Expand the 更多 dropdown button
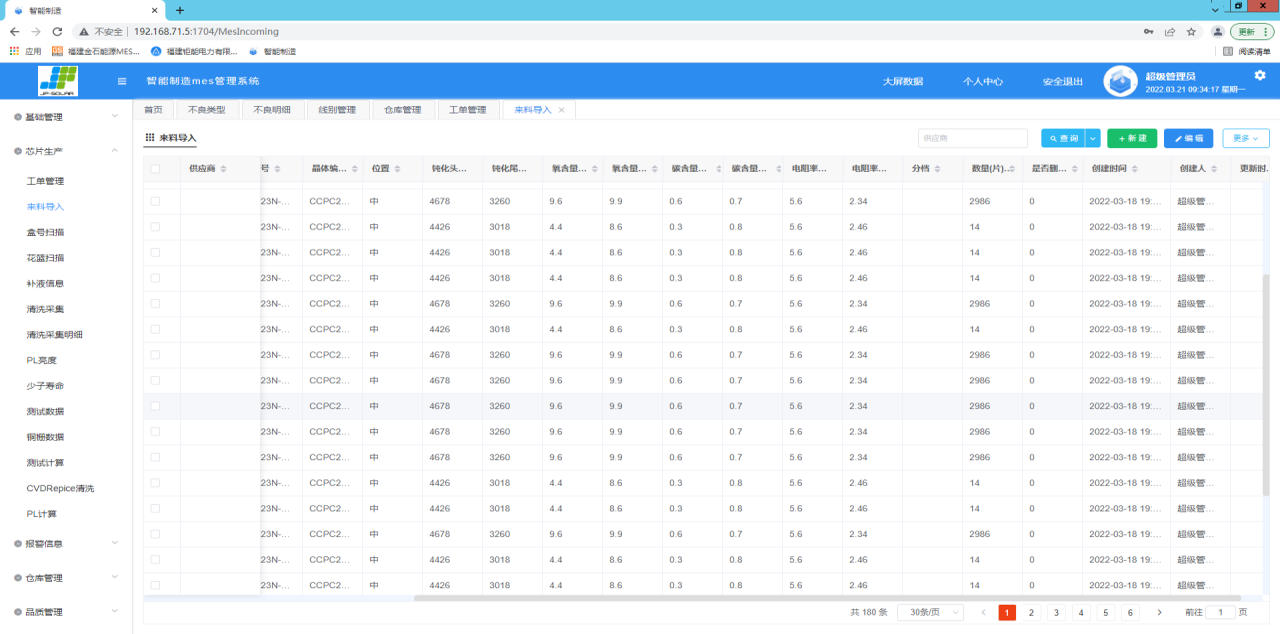The width and height of the screenshot is (1281, 634). [x=1245, y=138]
